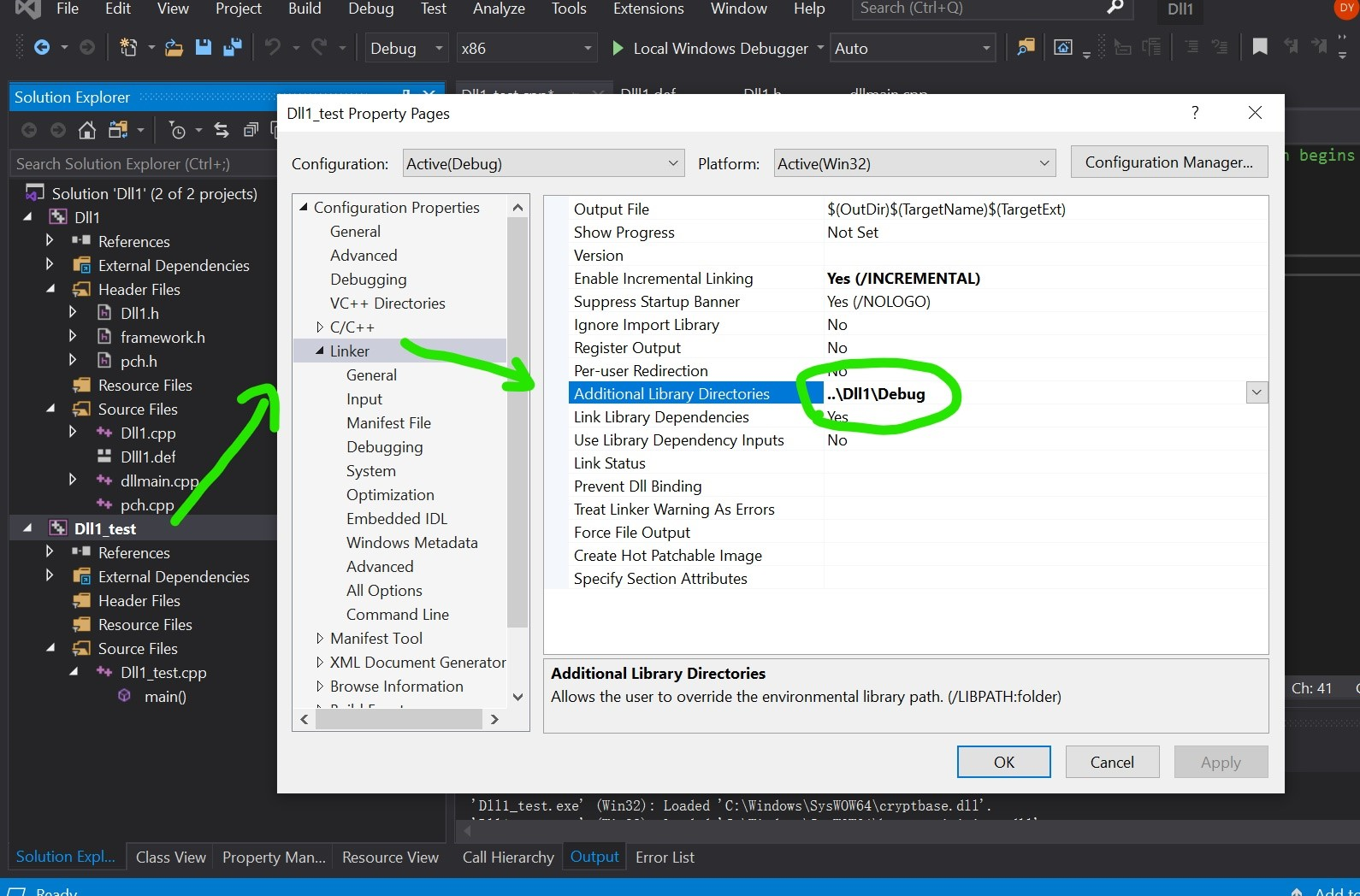This screenshot has width=1360, height=896.
Task: Click Collapse All icon in Solution Explorer
Action: tap(251, 130)
